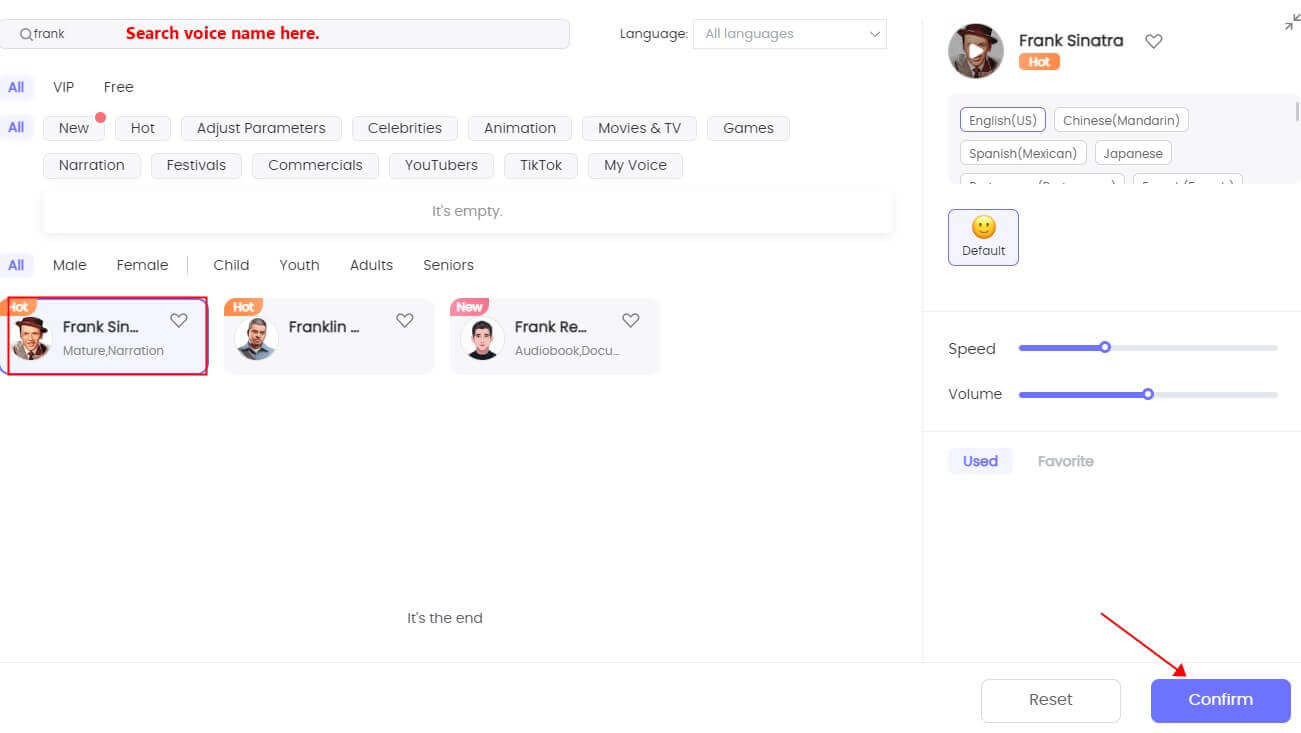Click the Confirm button
Screen dimensions: 1301x733
1221,700
